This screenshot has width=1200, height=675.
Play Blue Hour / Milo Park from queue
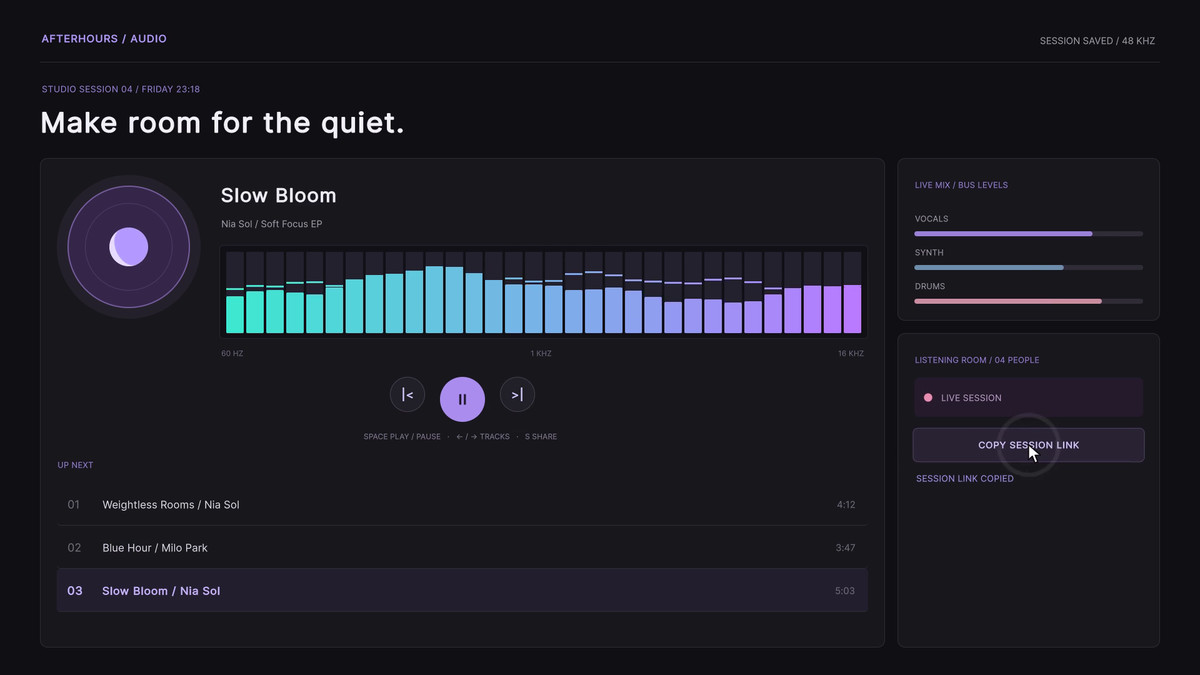point(462,548)
